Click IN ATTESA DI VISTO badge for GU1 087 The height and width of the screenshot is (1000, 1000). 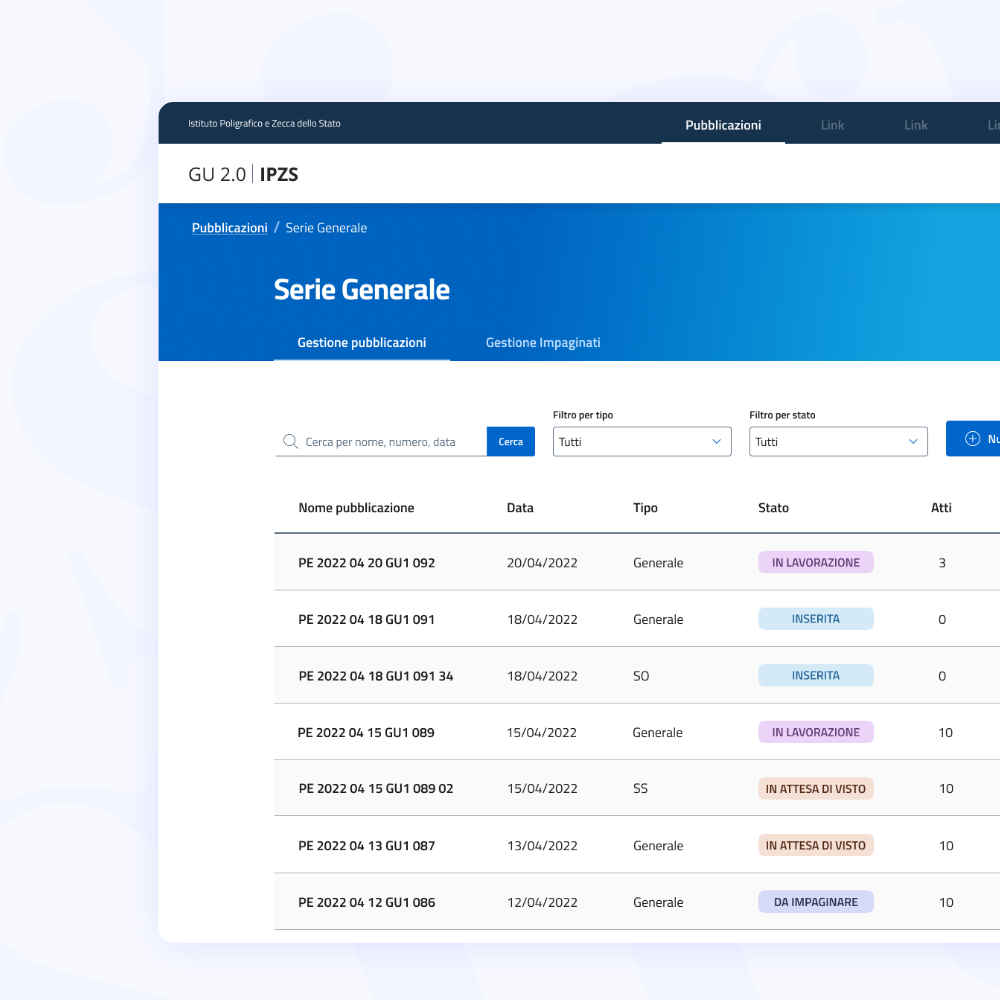pyautogui.click(x=816, y=845)
